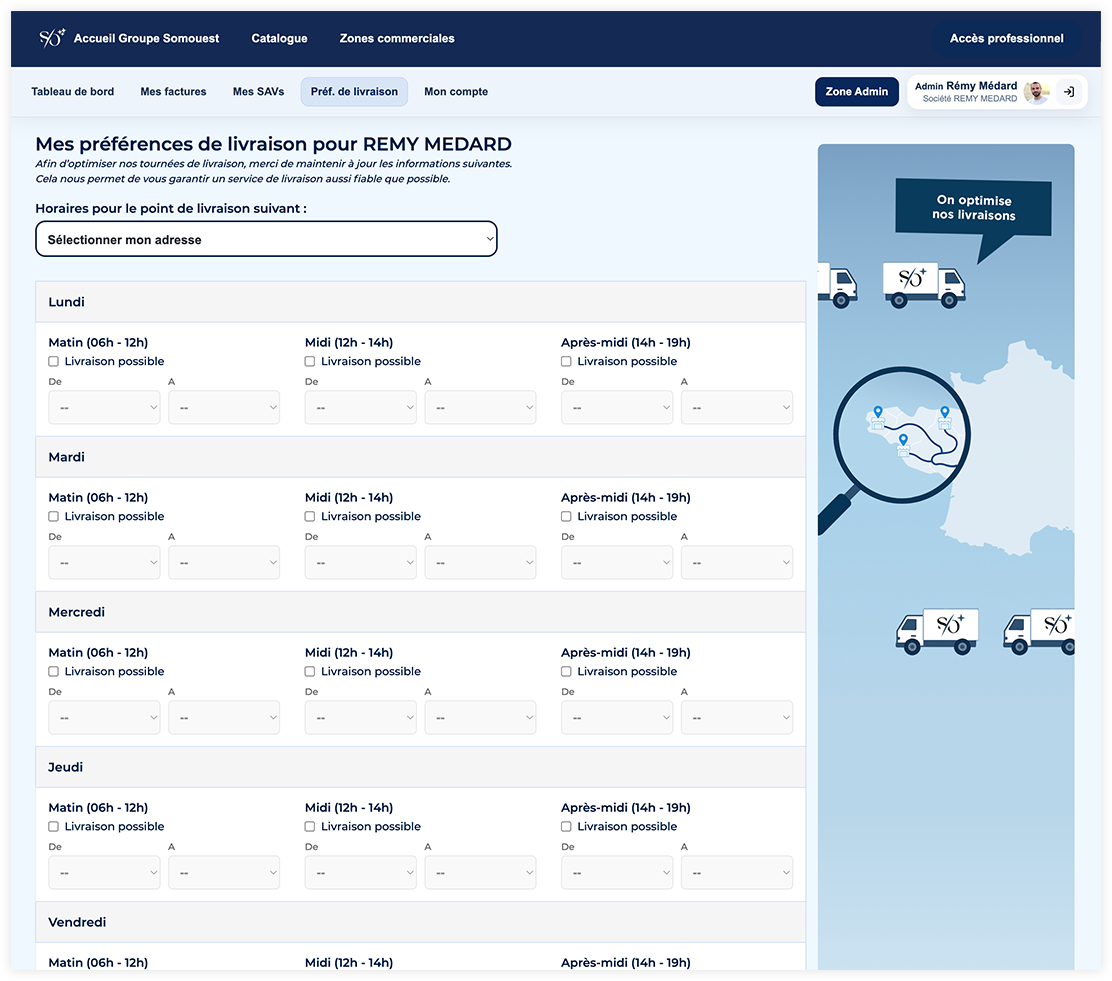The height and width of the screenshot is (981, 1112).
Task: Click the "On optimise nos livraisons" speech bubble
Action: 974,210
